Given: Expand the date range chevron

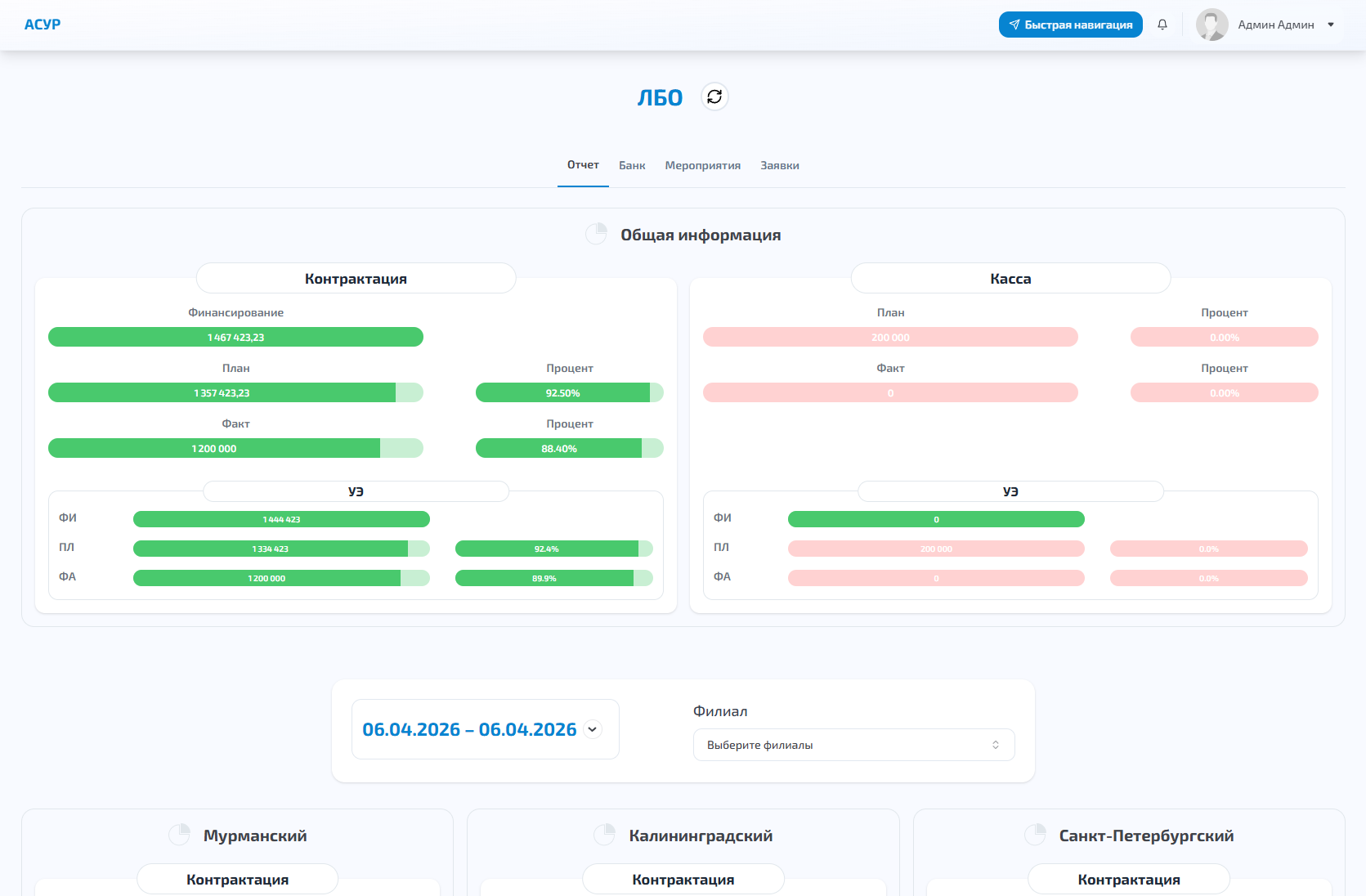Looking at the screenshot, I should coord(593,729).
